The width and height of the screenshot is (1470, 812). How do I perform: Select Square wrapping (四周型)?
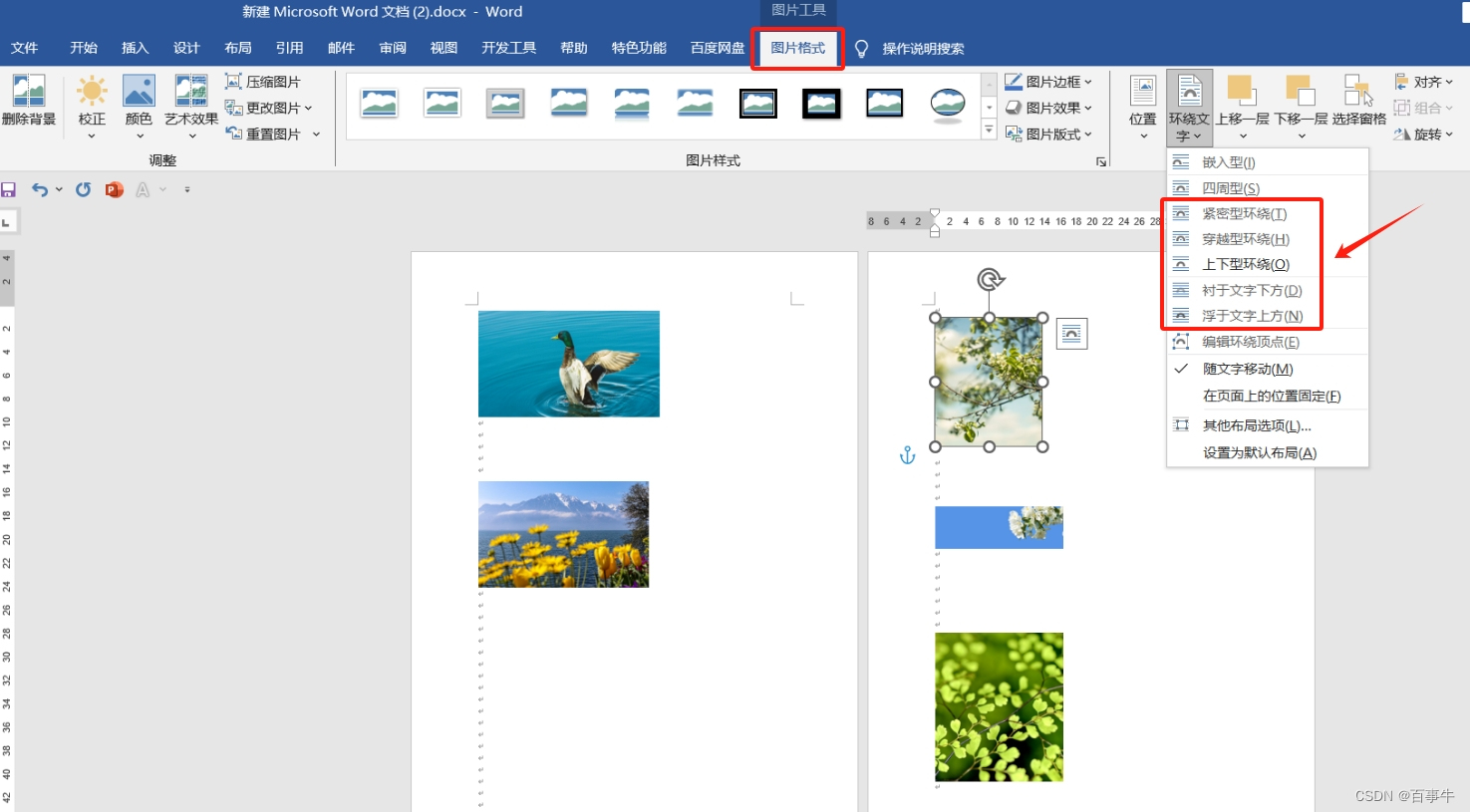coord(1268,187)
